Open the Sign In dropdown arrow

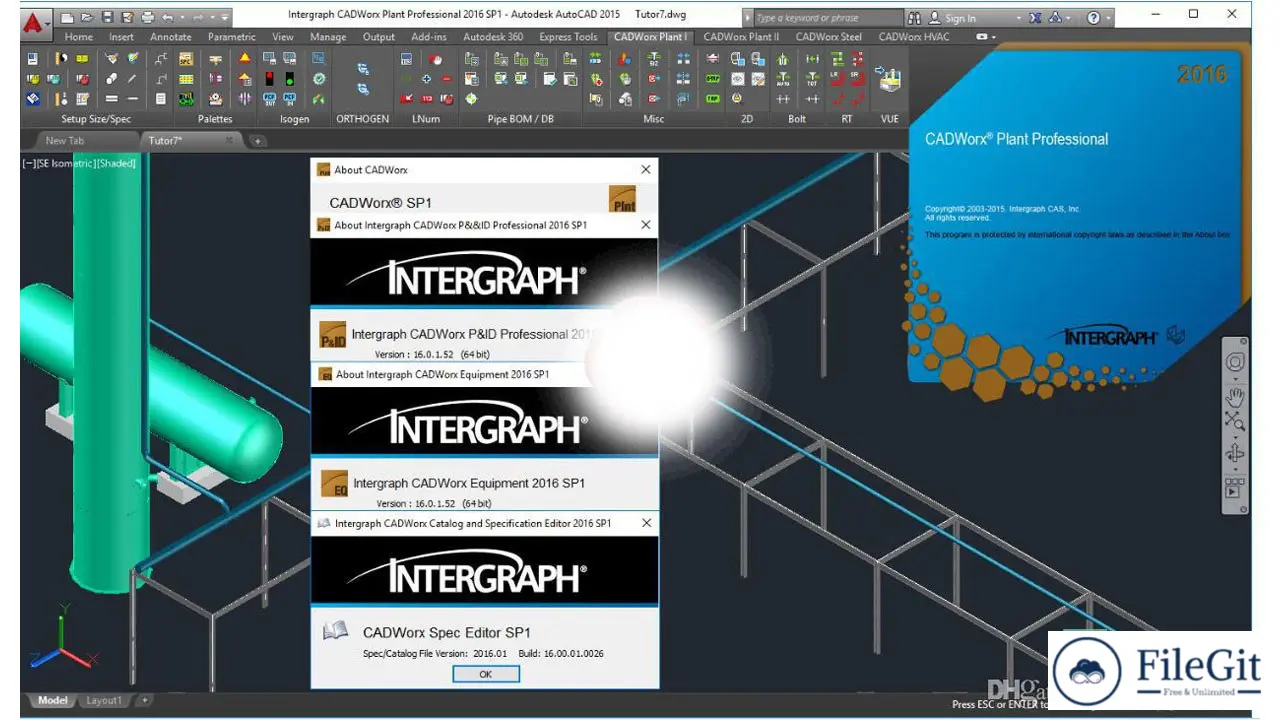[x=1018, y=18]
